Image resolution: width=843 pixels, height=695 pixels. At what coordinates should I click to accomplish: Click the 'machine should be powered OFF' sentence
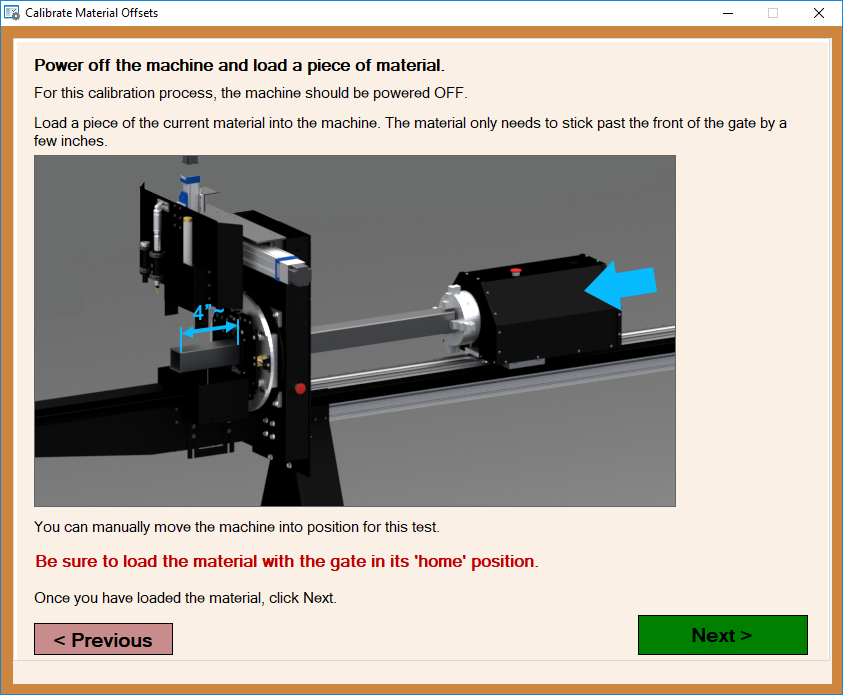pyautogui.click(x=250, y=93)
